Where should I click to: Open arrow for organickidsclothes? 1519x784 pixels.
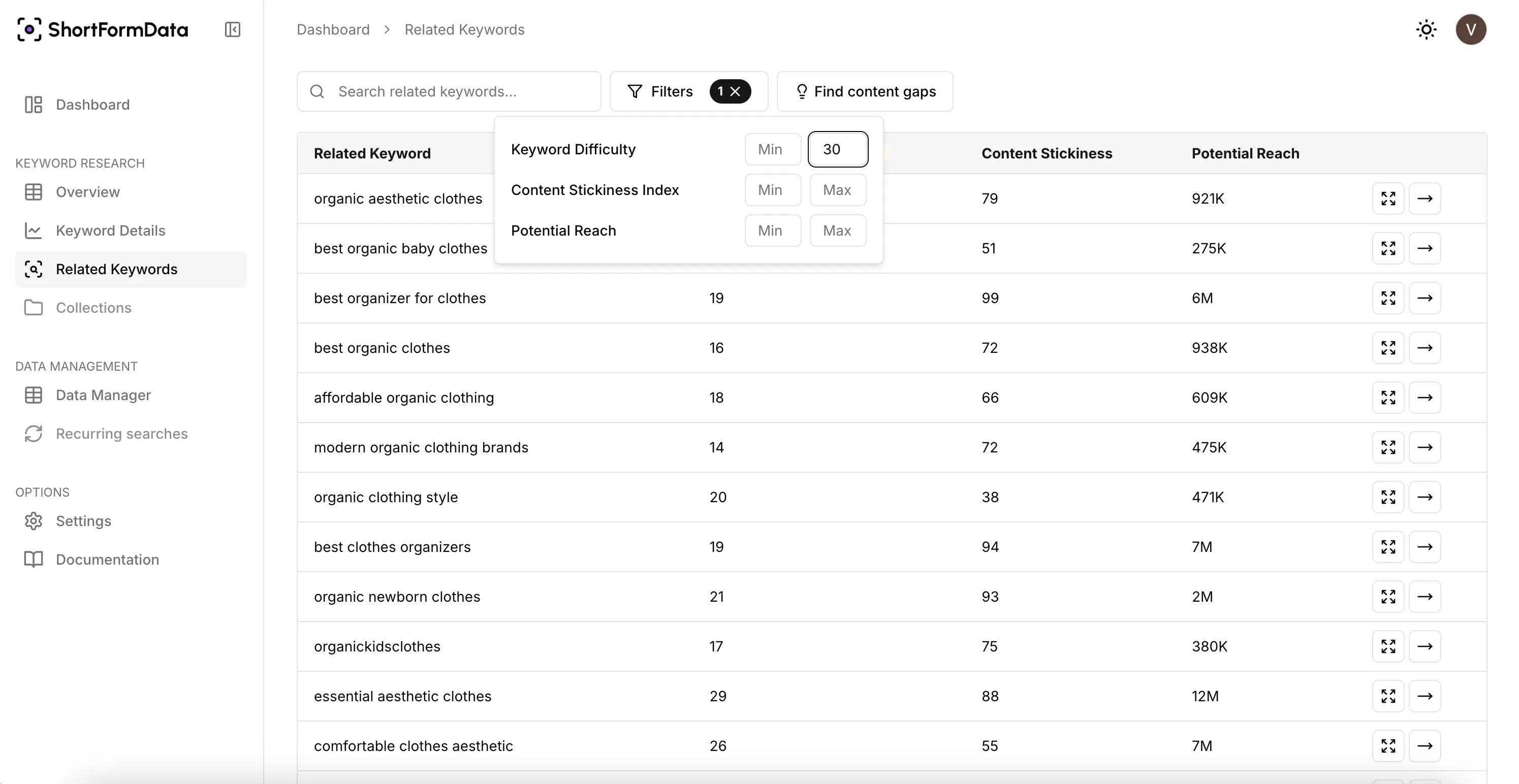coord(1425,647)
